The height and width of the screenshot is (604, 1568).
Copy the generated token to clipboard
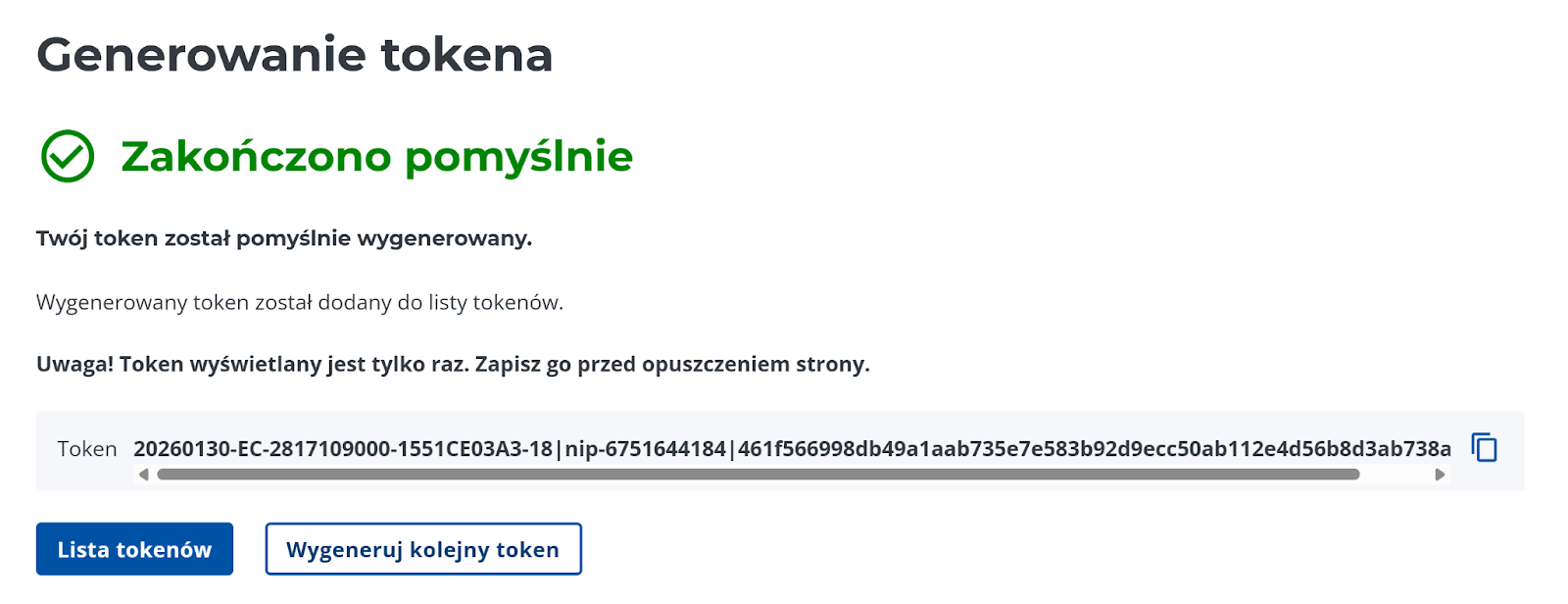point(1485,448)
